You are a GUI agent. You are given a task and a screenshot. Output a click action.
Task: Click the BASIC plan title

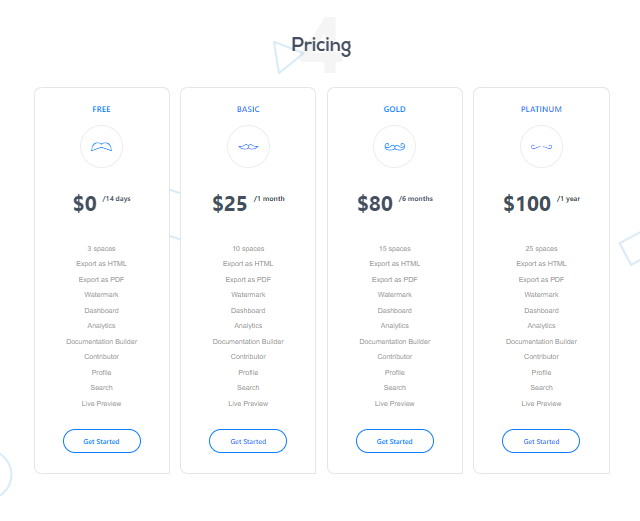[248, 109]
